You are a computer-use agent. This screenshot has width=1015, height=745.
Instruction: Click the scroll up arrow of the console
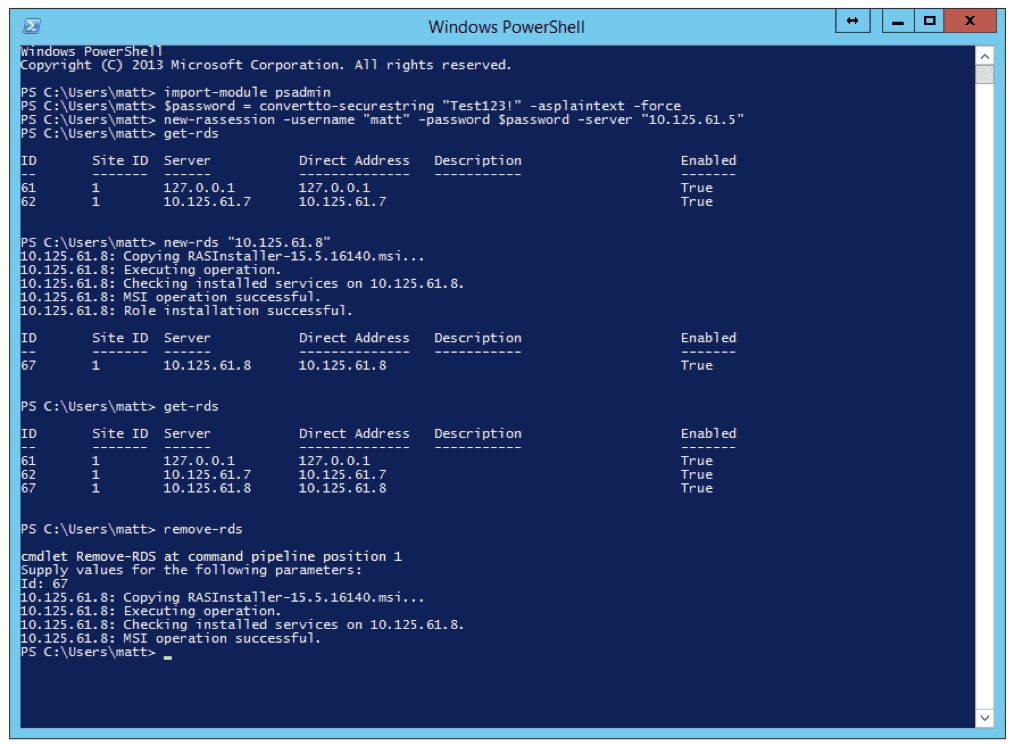[x=985, y=56]
